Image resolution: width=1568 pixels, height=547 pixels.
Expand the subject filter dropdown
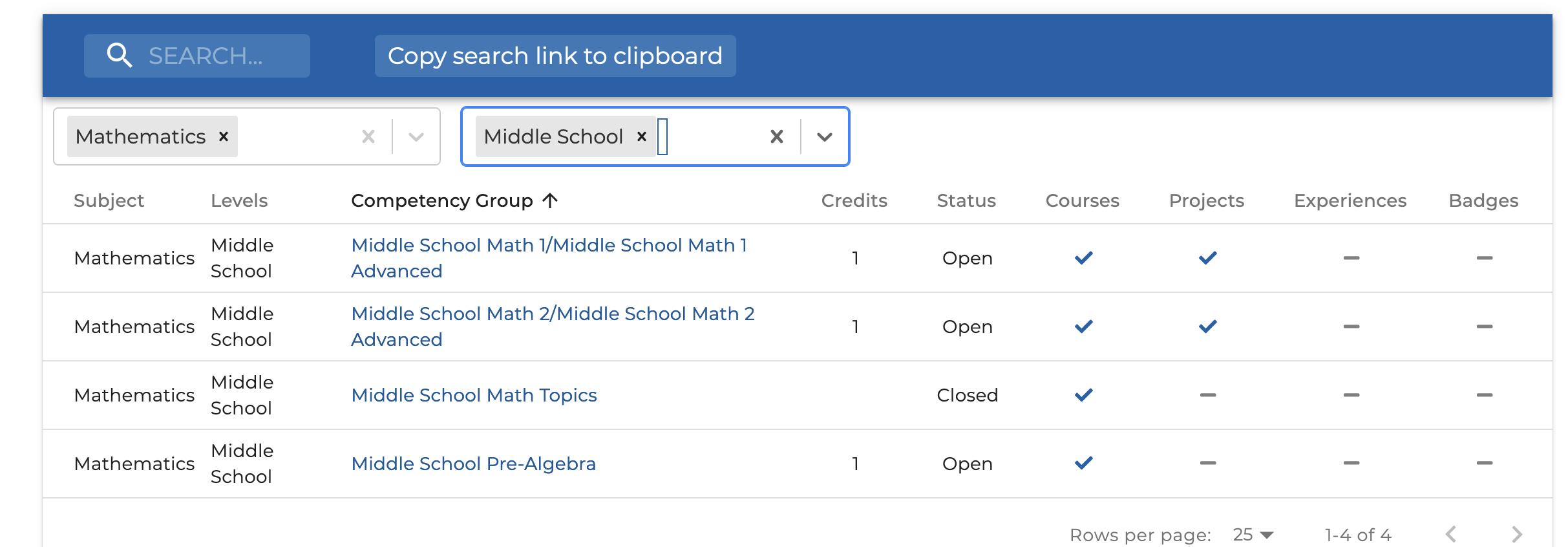click(x=416, y=136)
